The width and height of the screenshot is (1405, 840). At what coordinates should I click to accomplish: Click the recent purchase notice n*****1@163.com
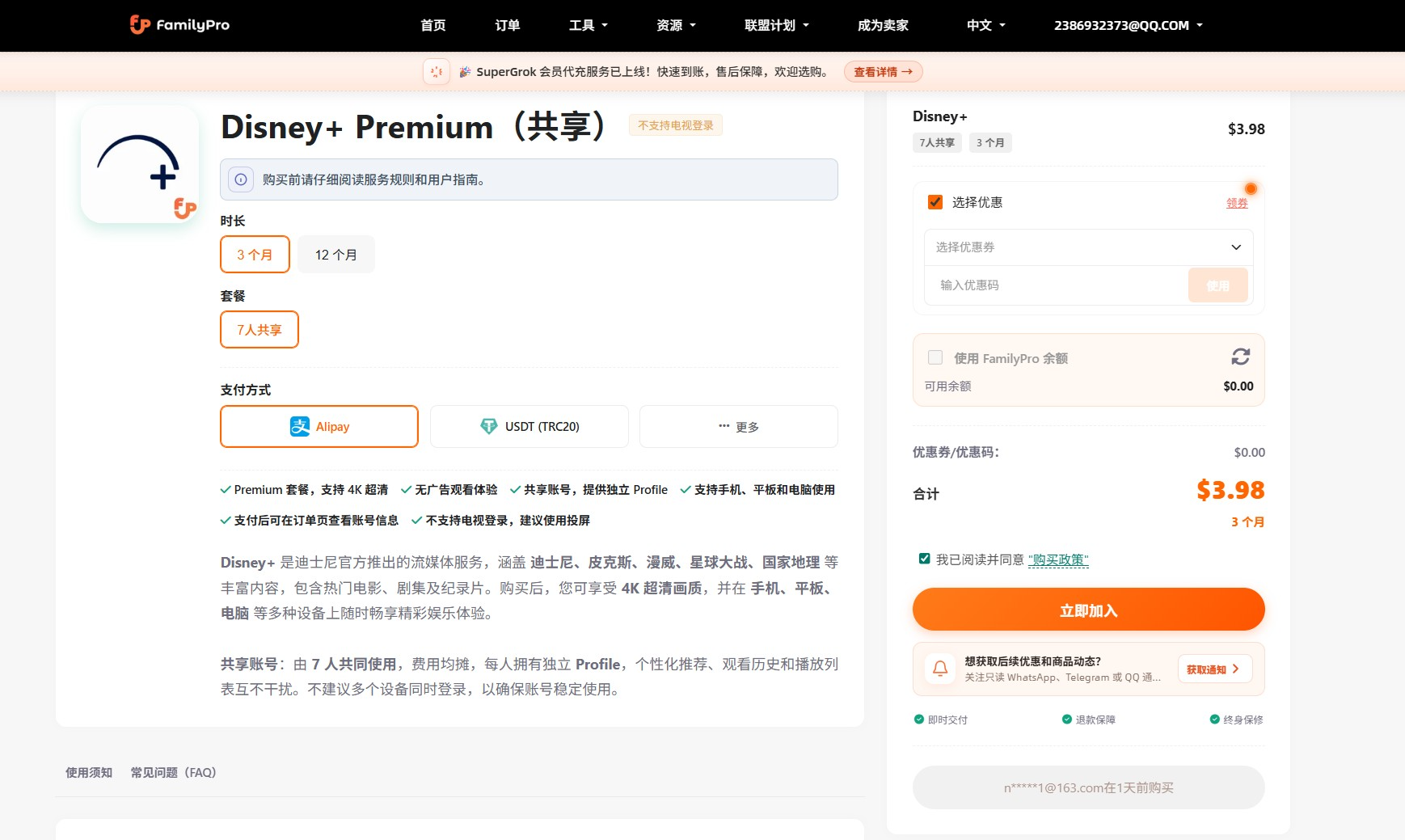[x=1088, y=787]
